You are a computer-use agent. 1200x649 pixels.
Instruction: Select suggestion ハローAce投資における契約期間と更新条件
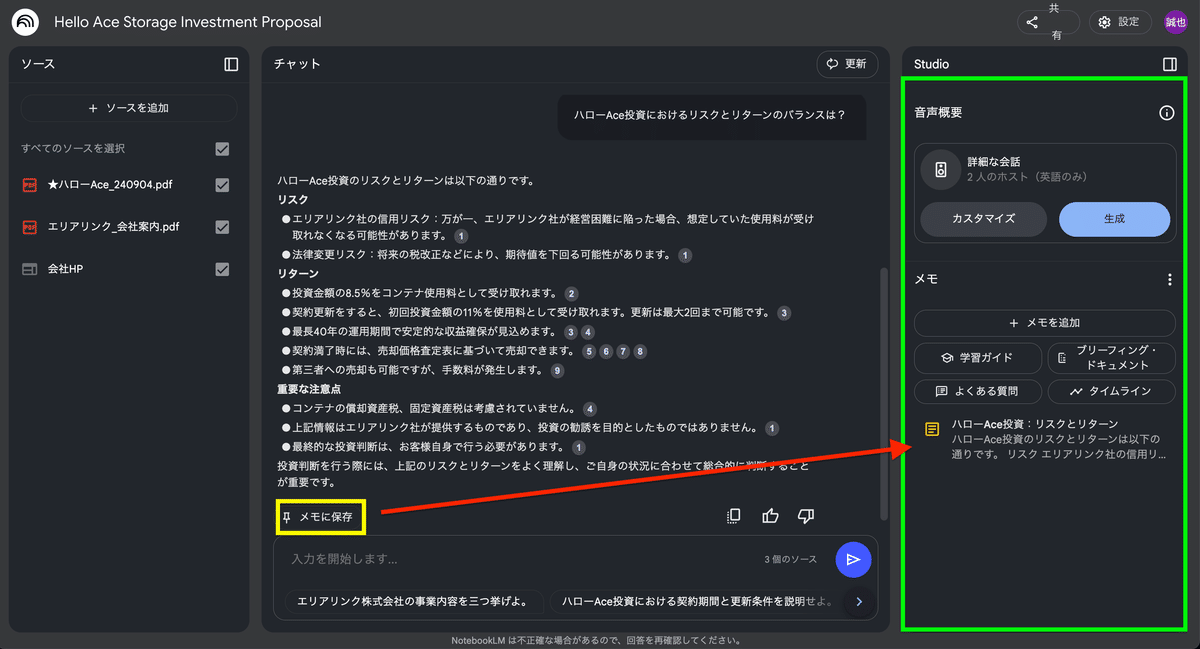click(697, 602)
